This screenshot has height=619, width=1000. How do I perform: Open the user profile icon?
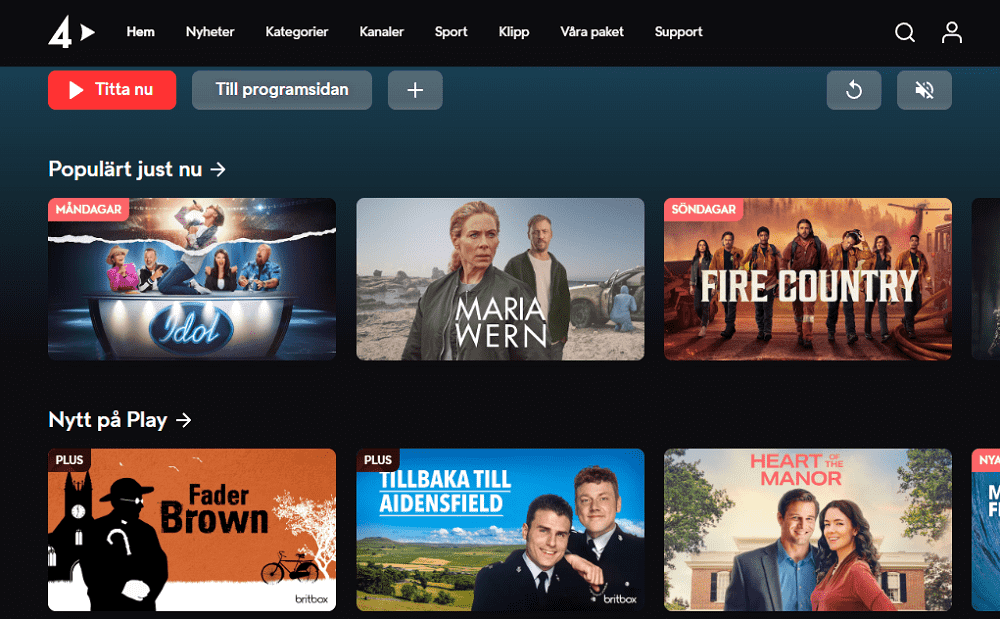point(952,32)
